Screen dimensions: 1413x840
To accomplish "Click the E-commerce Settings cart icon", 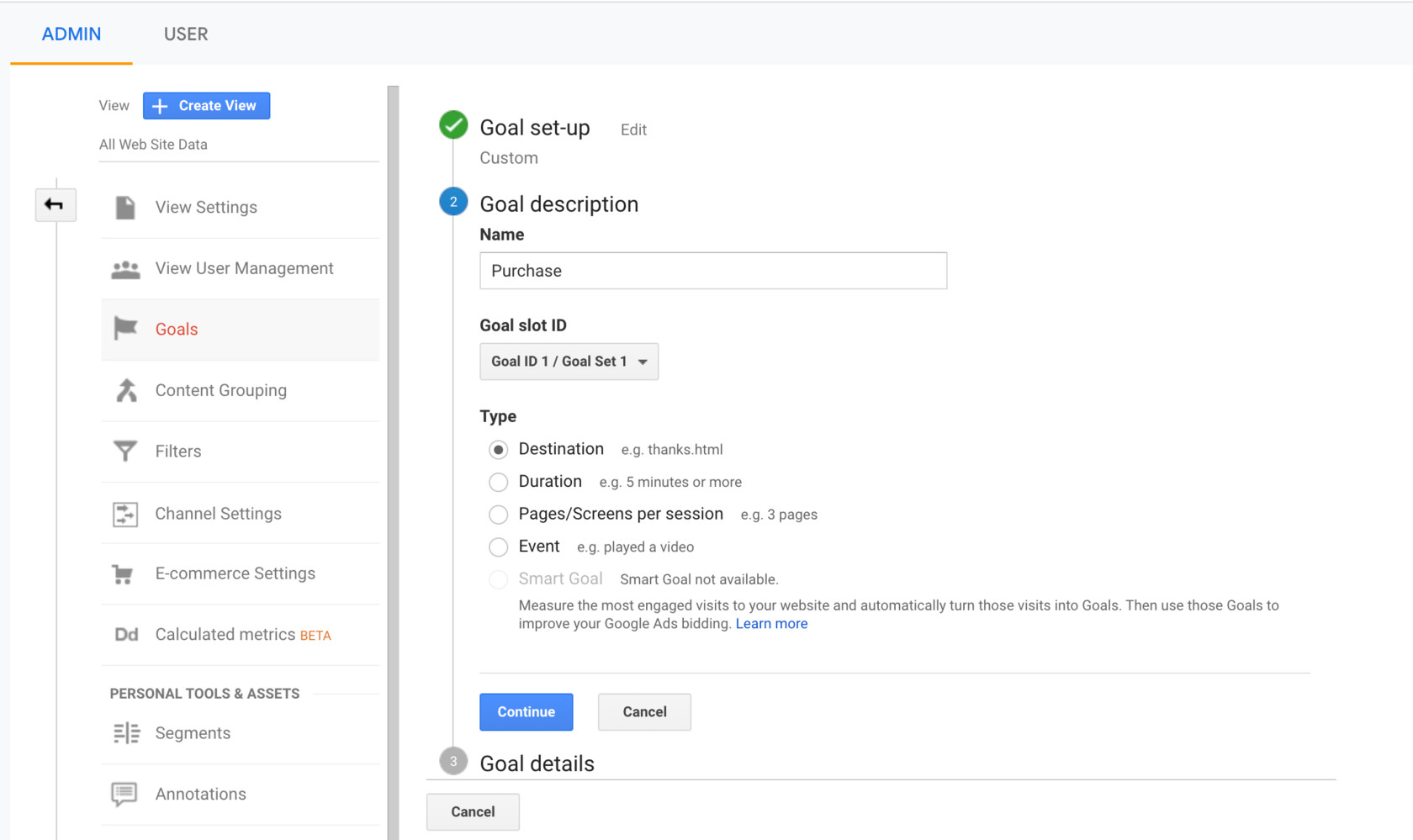I will (x=123, y=574).
